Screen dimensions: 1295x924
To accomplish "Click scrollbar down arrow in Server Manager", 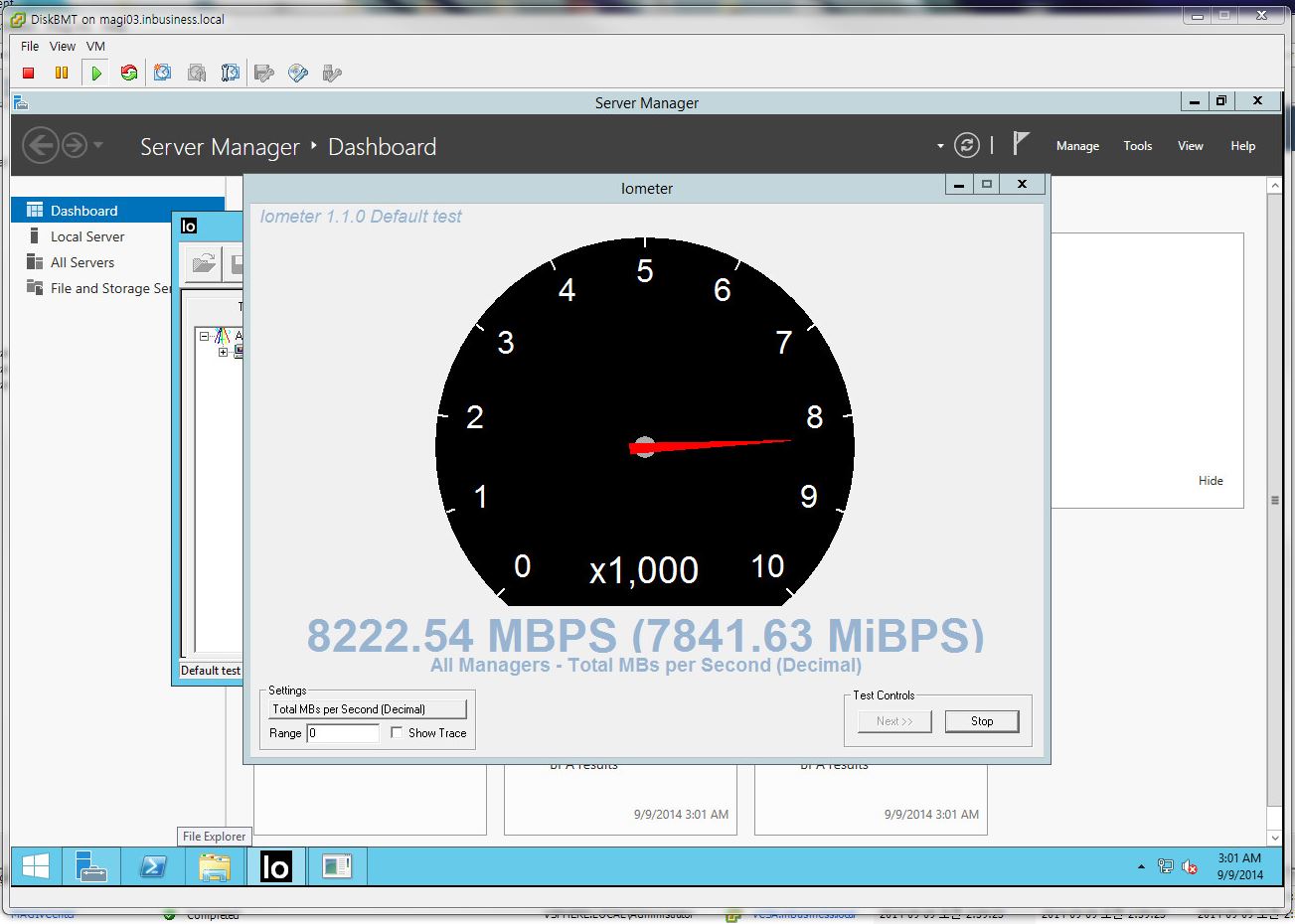I will [x=1275, y=839].
